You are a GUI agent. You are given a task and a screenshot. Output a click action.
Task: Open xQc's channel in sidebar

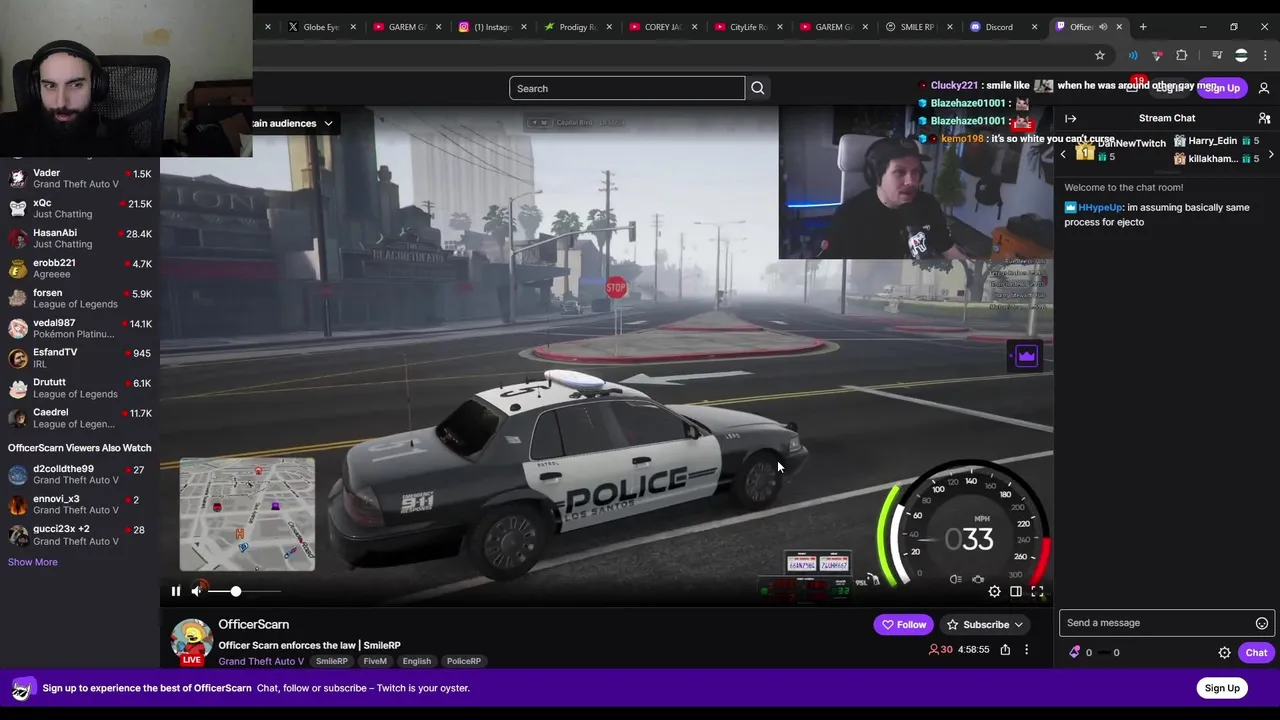coord(80,208)
